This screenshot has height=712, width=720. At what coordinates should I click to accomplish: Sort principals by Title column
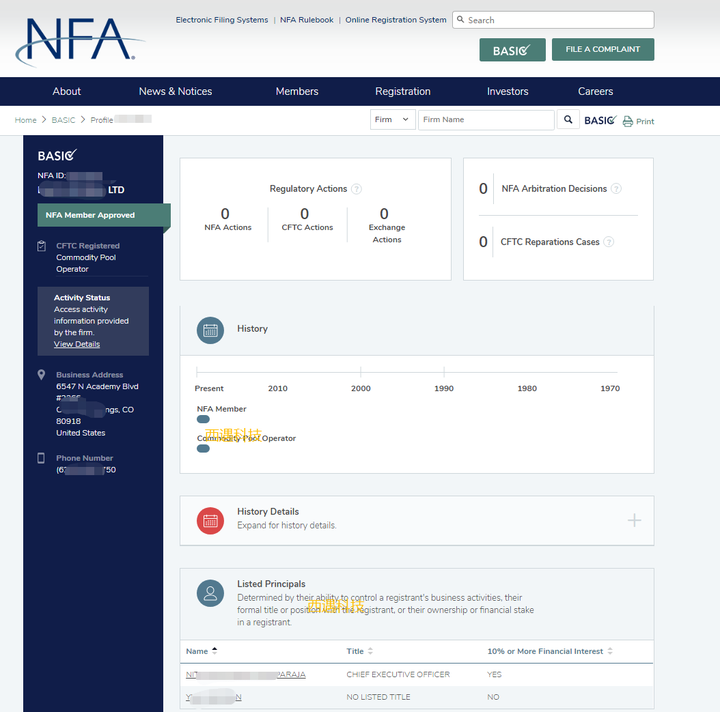[x=360, y=651]
